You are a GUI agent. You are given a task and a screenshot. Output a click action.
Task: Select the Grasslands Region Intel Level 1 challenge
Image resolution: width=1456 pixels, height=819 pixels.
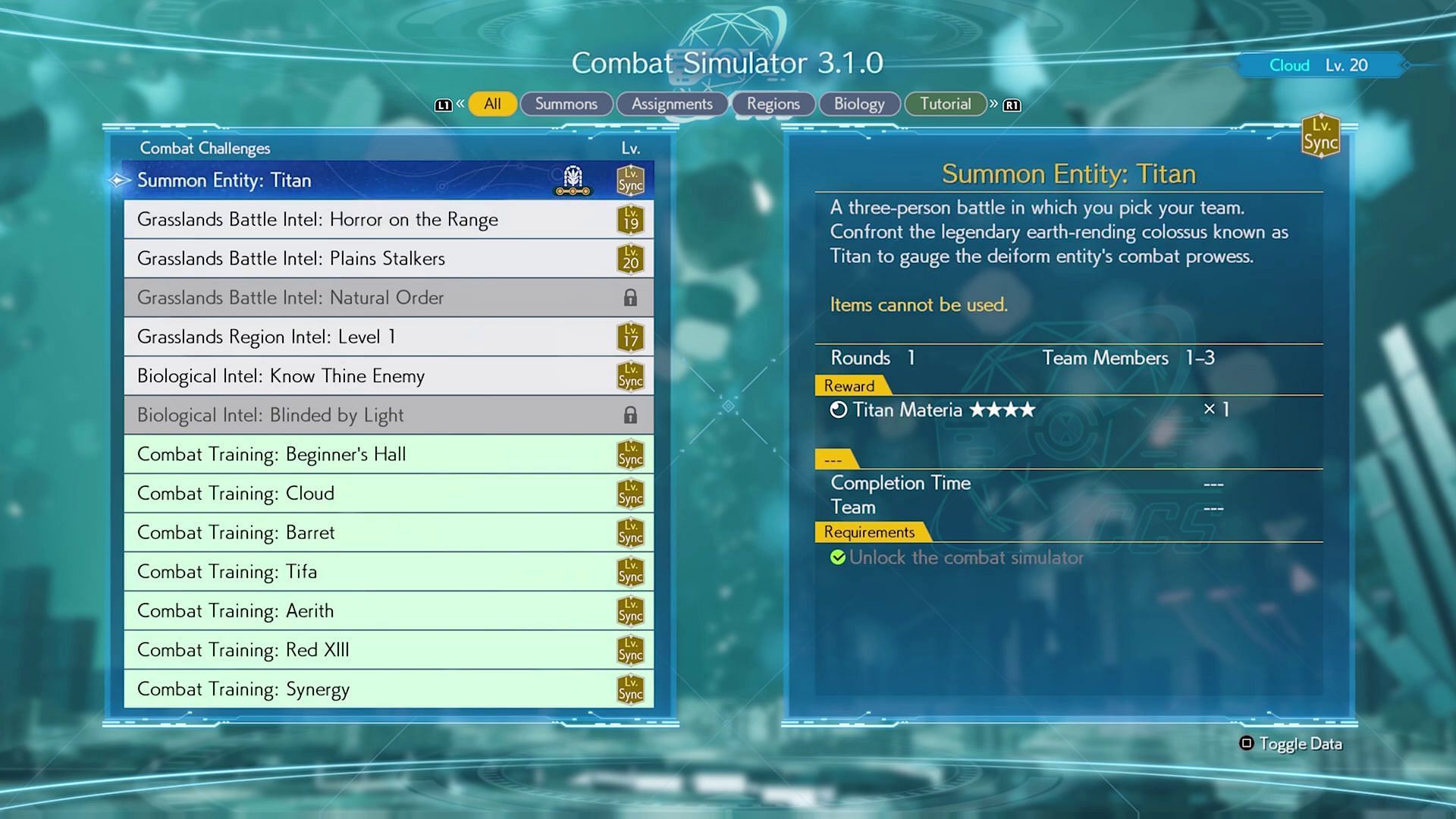point(388,337)
